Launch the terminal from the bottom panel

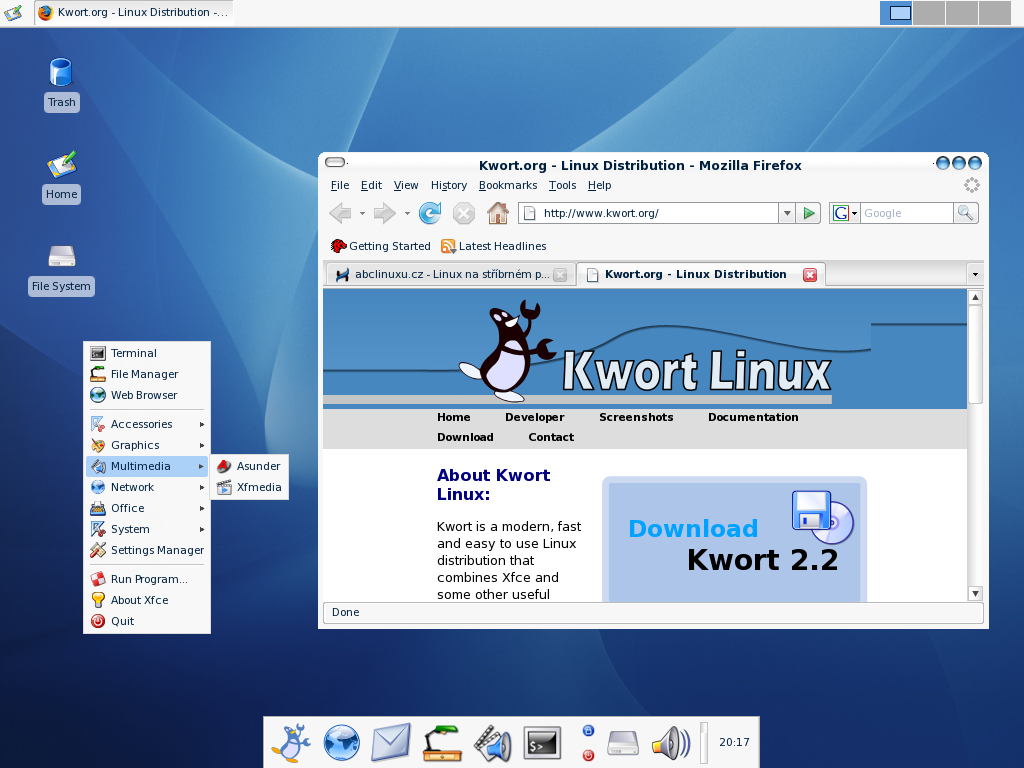click(x=542, y=743)
